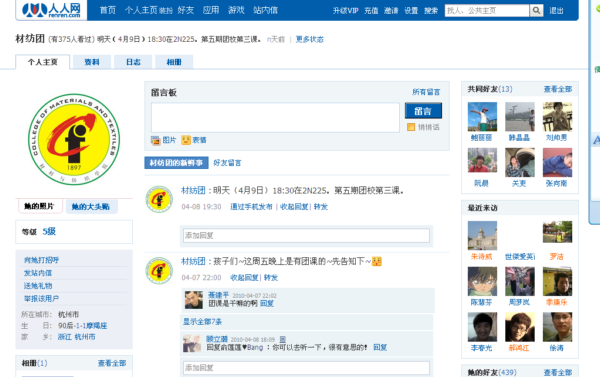
Task: Open commenter 顾立灏's avatar photo
Action: tap(192, 343)
